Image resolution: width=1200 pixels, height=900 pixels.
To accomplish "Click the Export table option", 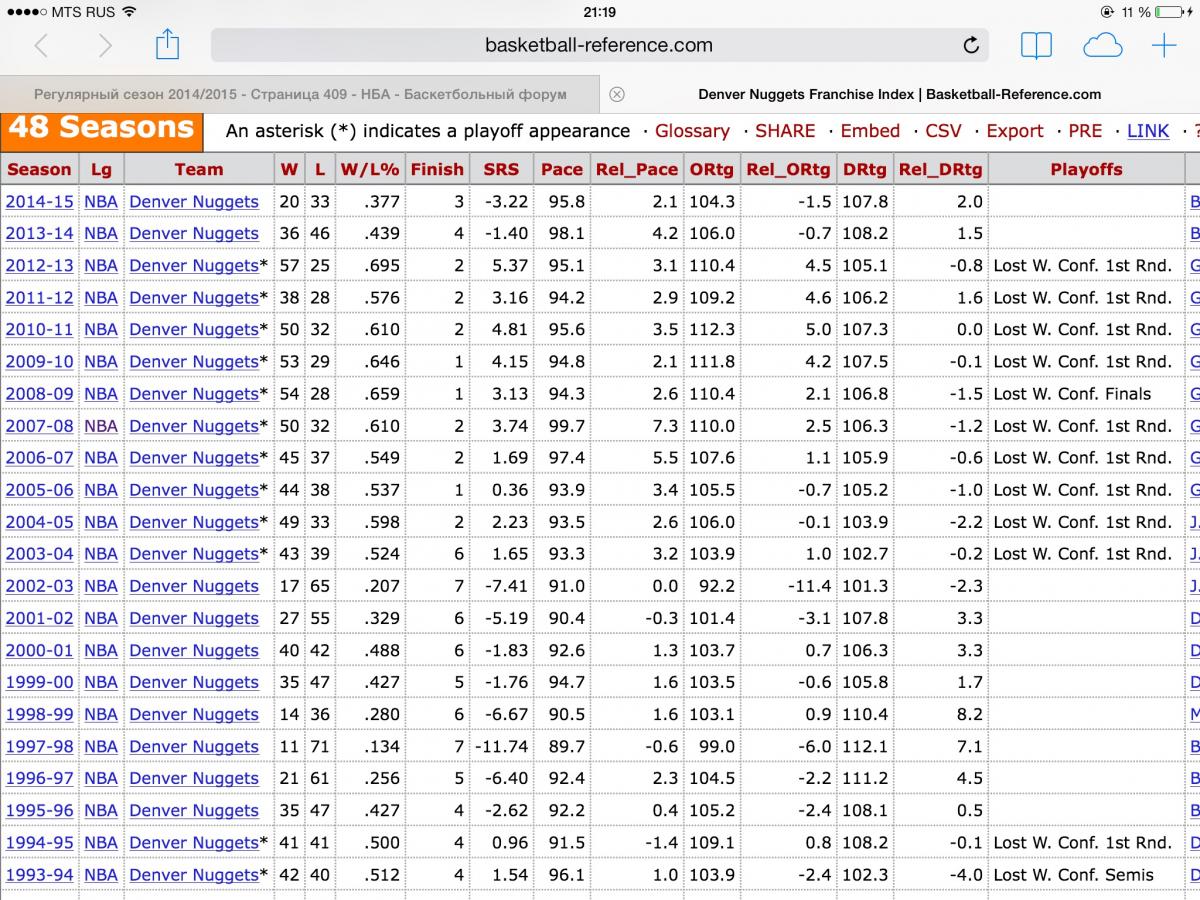I will 1015,131.
